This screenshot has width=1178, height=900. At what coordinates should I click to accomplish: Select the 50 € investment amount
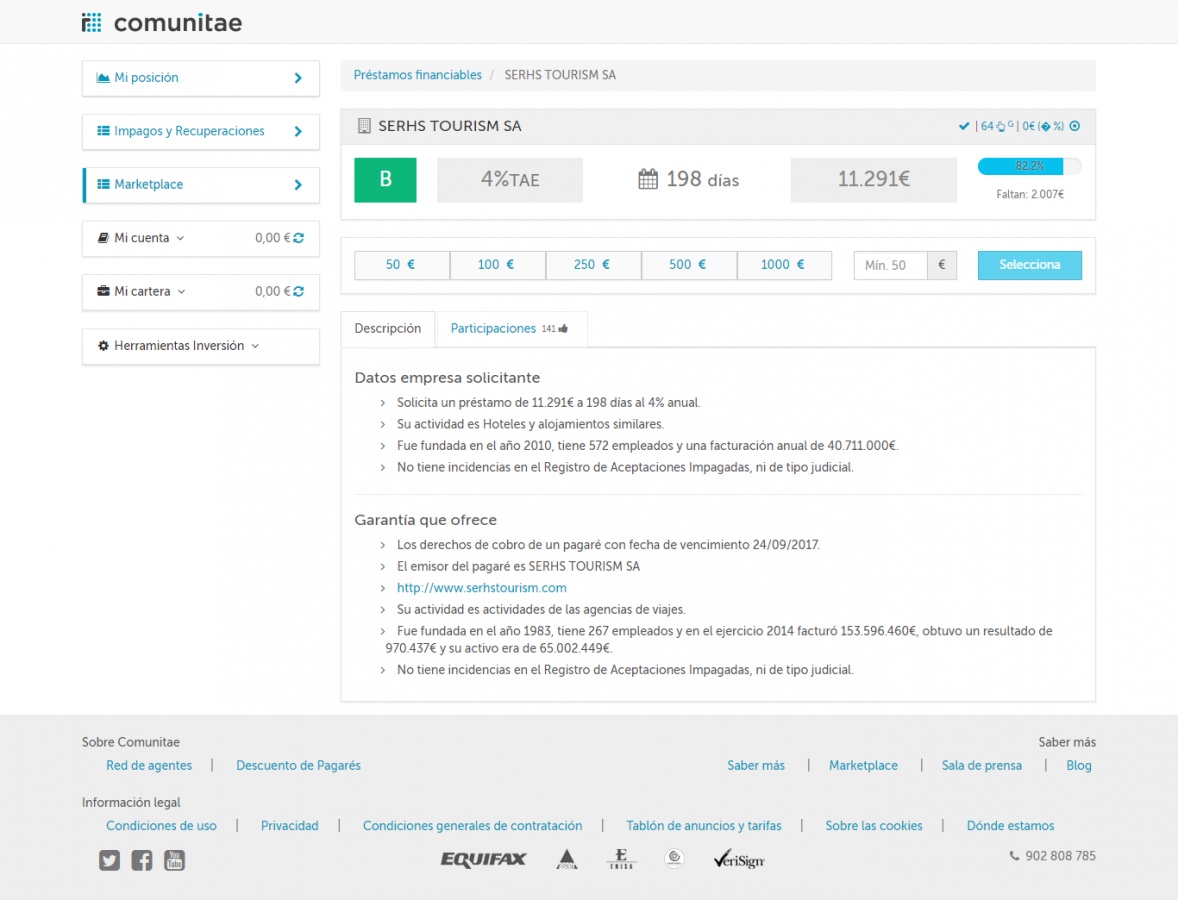[401, 265]
